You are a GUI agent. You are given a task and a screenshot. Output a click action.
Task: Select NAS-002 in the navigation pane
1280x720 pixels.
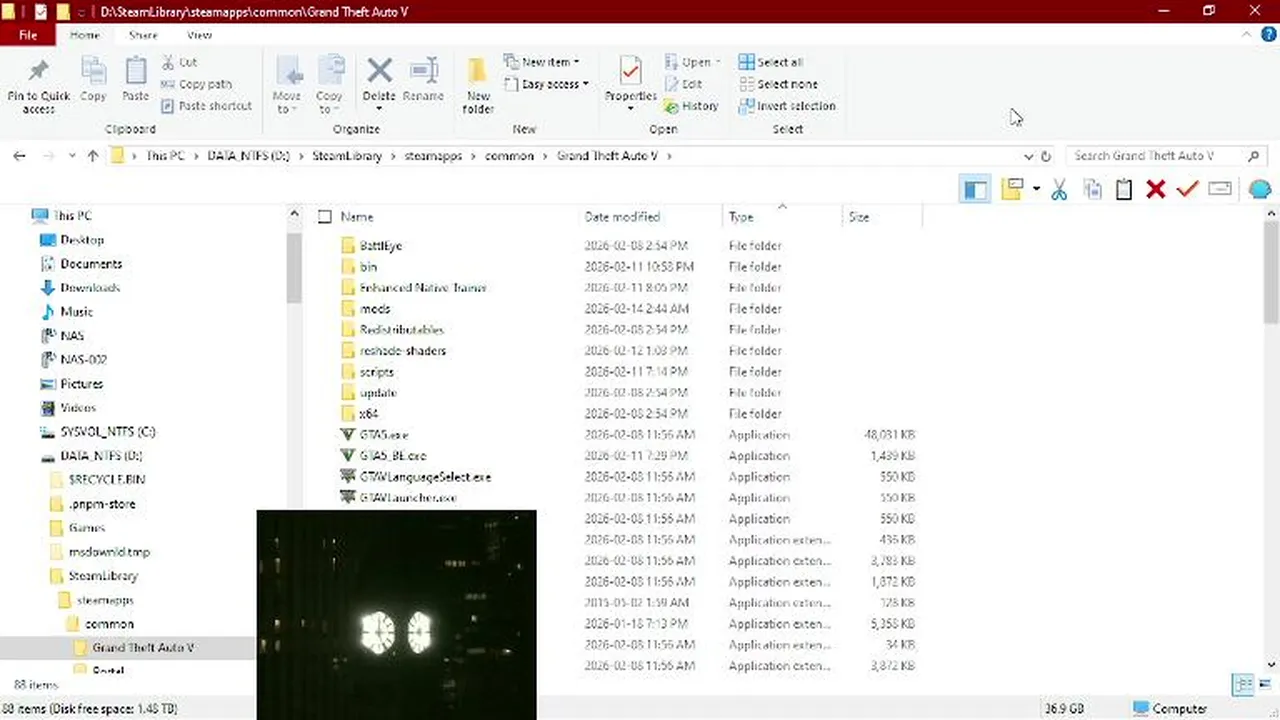[83, 360]
